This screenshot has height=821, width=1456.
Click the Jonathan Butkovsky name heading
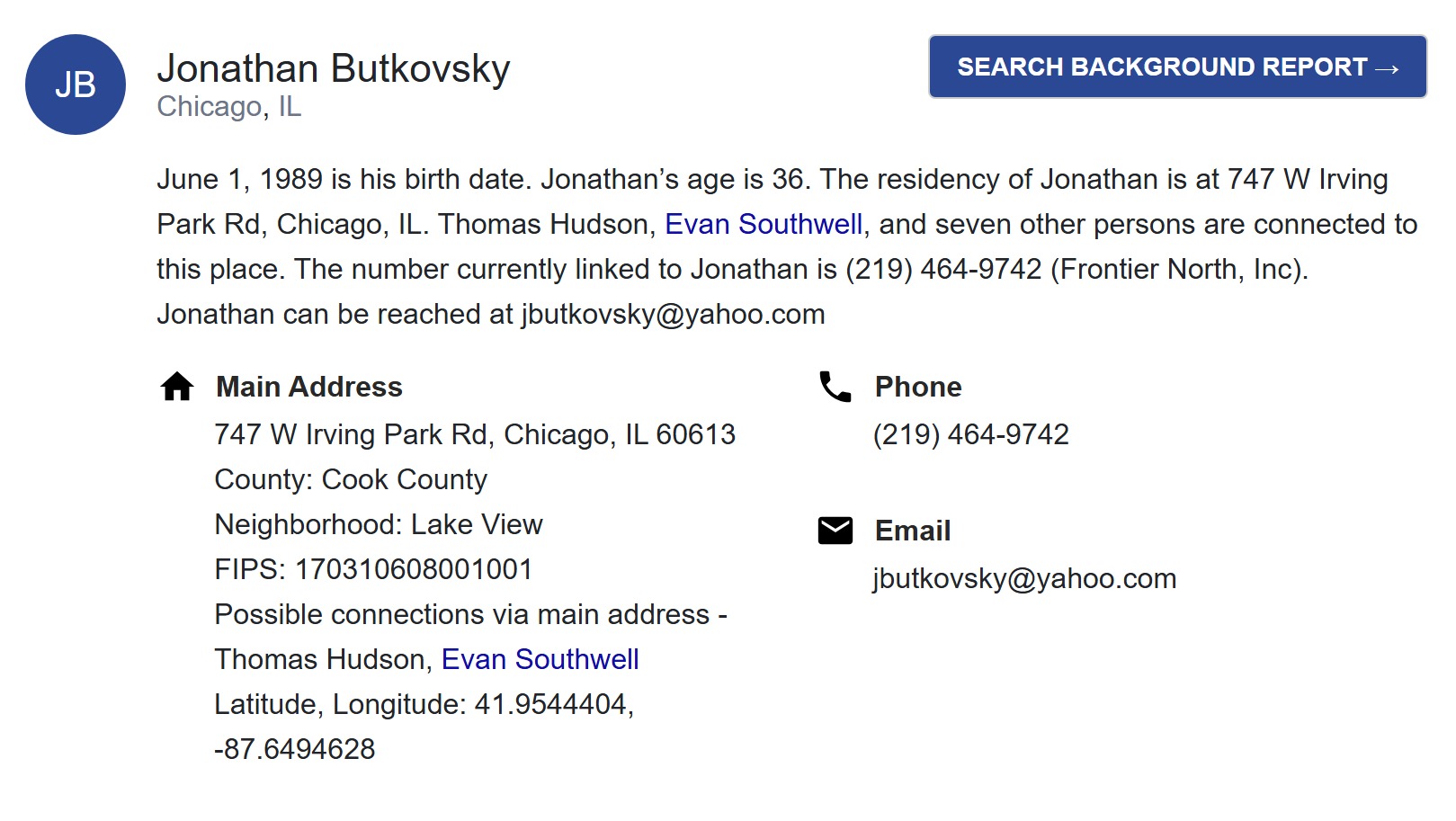(334, 68)
